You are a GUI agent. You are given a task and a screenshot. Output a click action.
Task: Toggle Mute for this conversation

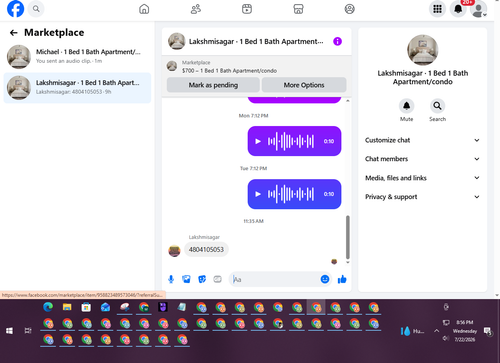[x=406, y=106]
